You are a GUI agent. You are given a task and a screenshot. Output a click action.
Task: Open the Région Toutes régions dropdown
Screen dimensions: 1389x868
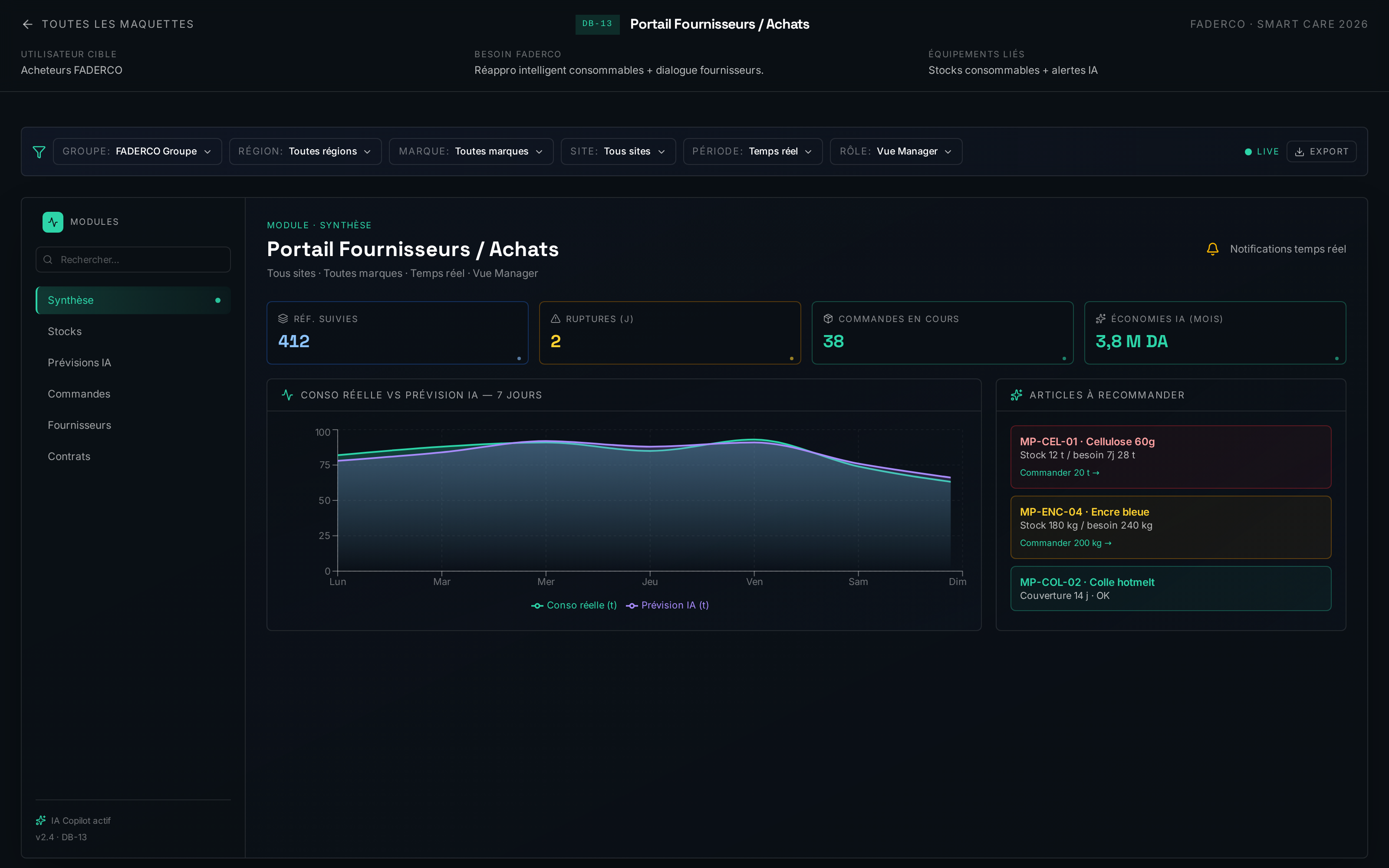coord(305,151)
